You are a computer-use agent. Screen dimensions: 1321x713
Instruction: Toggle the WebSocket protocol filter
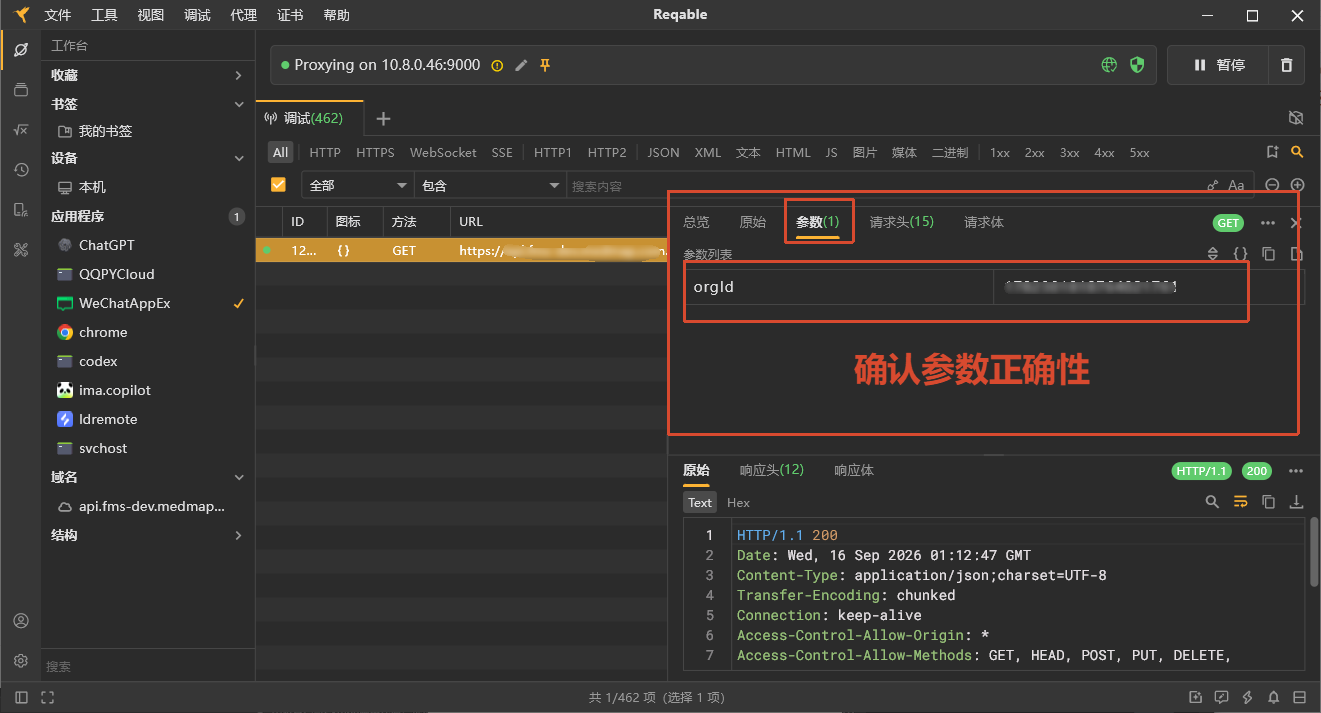[x=443, y=153]
